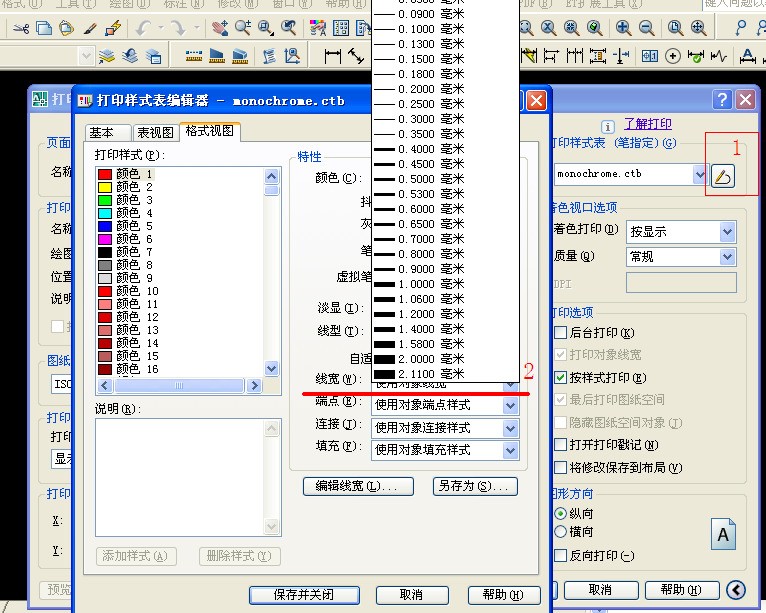
Task: Click the 编辑线宽 button
Action: [x=358, y=486]
